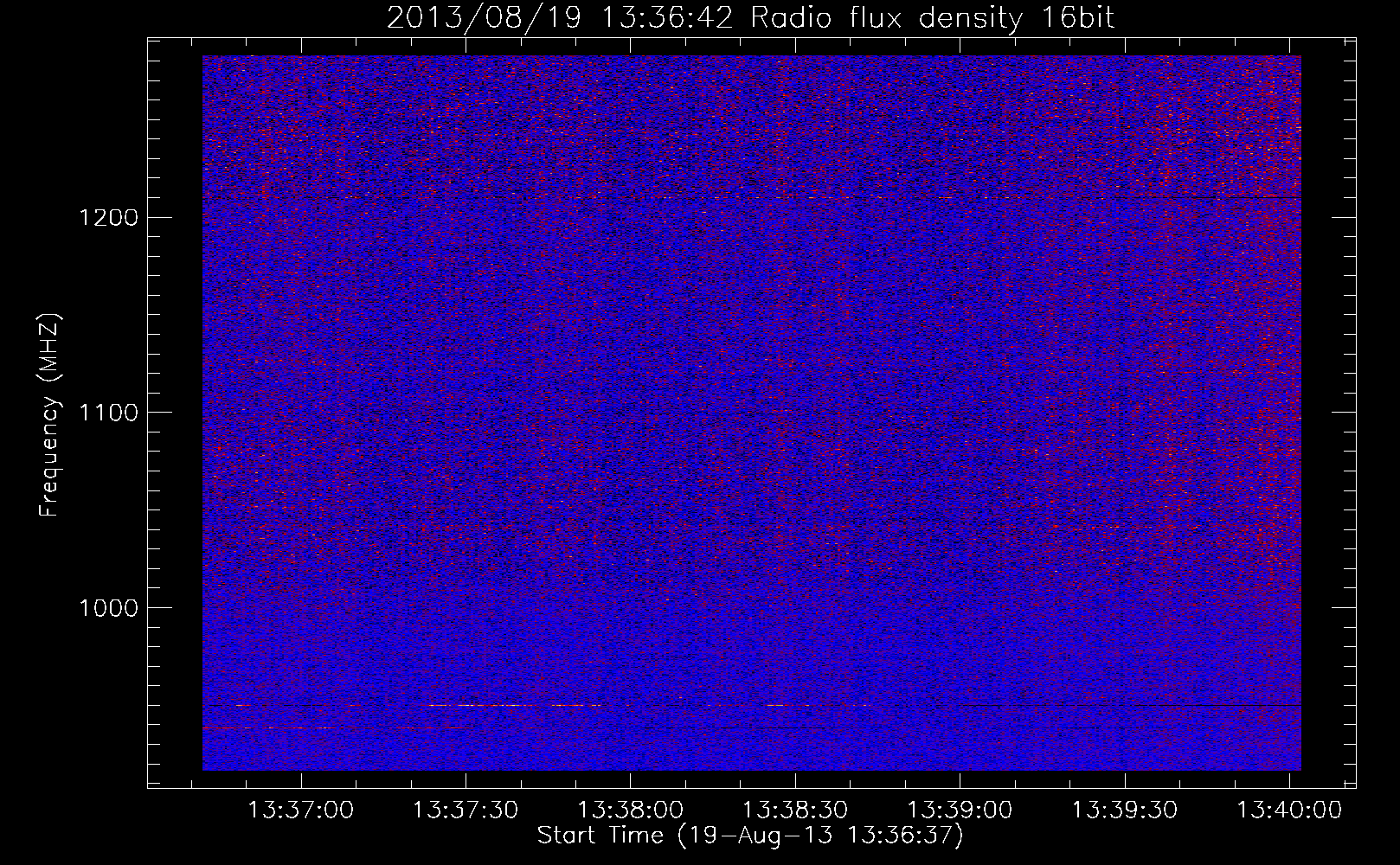1400x865 pixels.
Task: Click the 13:39:00 time axis label
Action: (x=960, y=811)
